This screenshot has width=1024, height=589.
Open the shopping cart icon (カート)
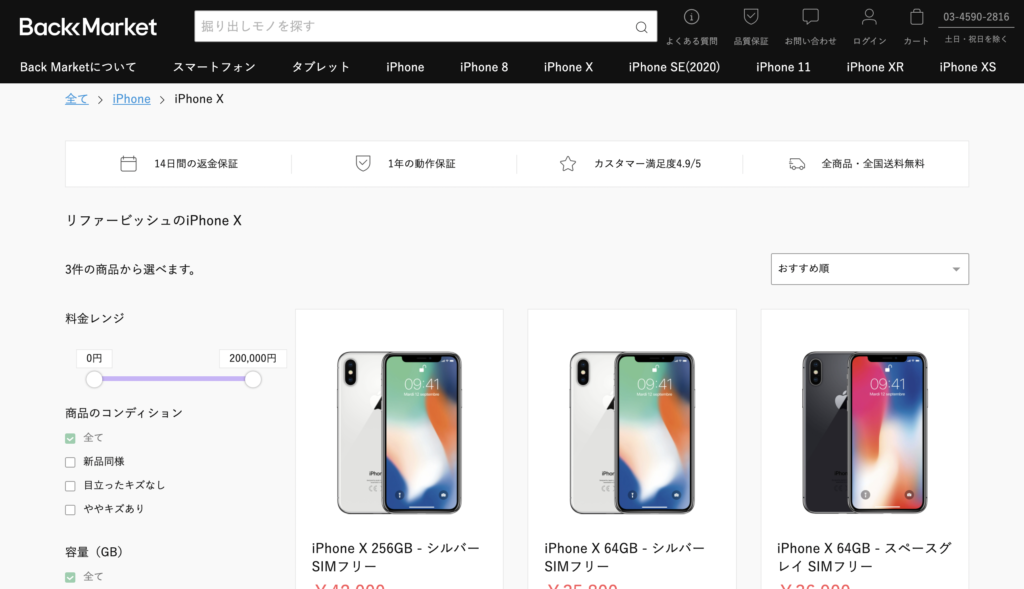[x=916, y=17]
